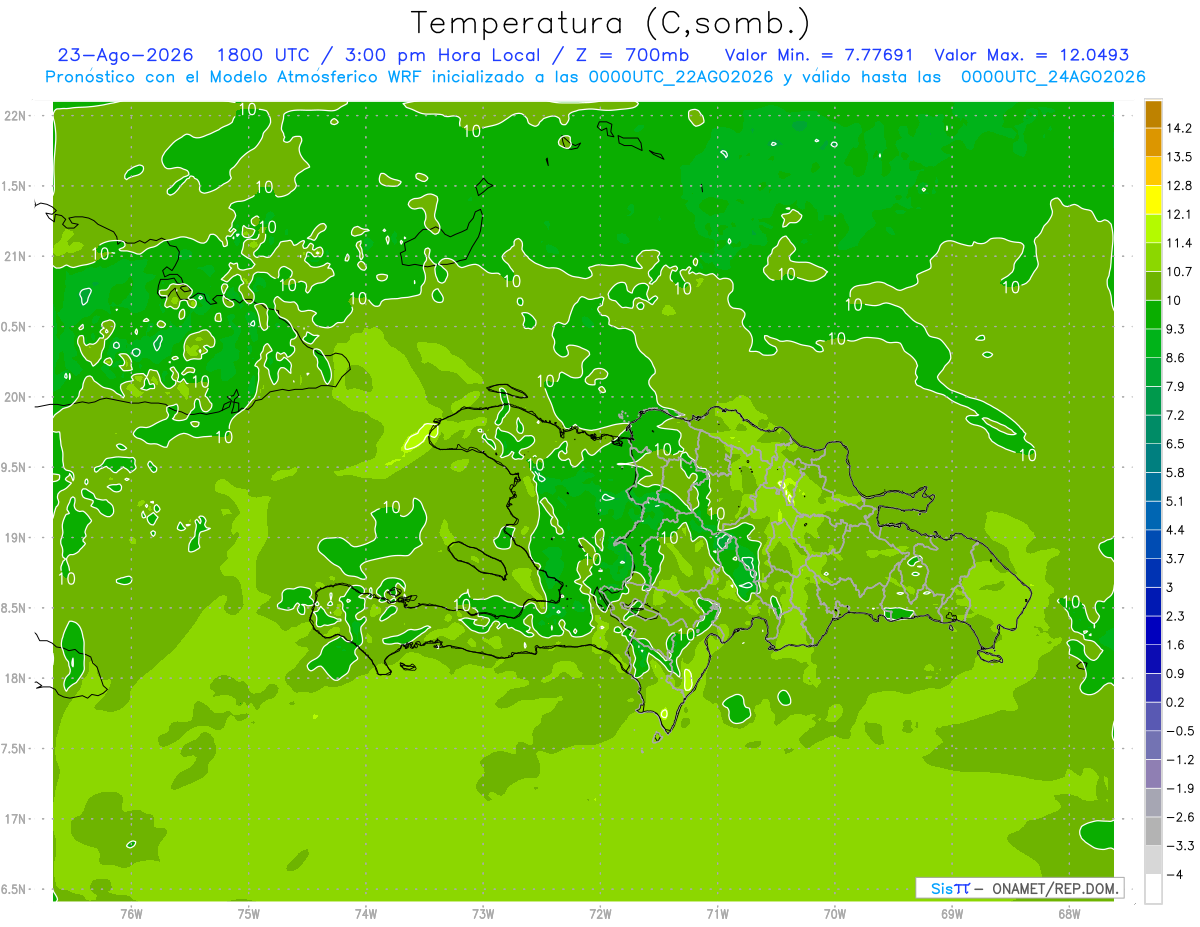Select initialization time "0000UTC_22AGO2026"
Image resolution: width=1200 pixels, height=927 pixels.
coord(679,77)
